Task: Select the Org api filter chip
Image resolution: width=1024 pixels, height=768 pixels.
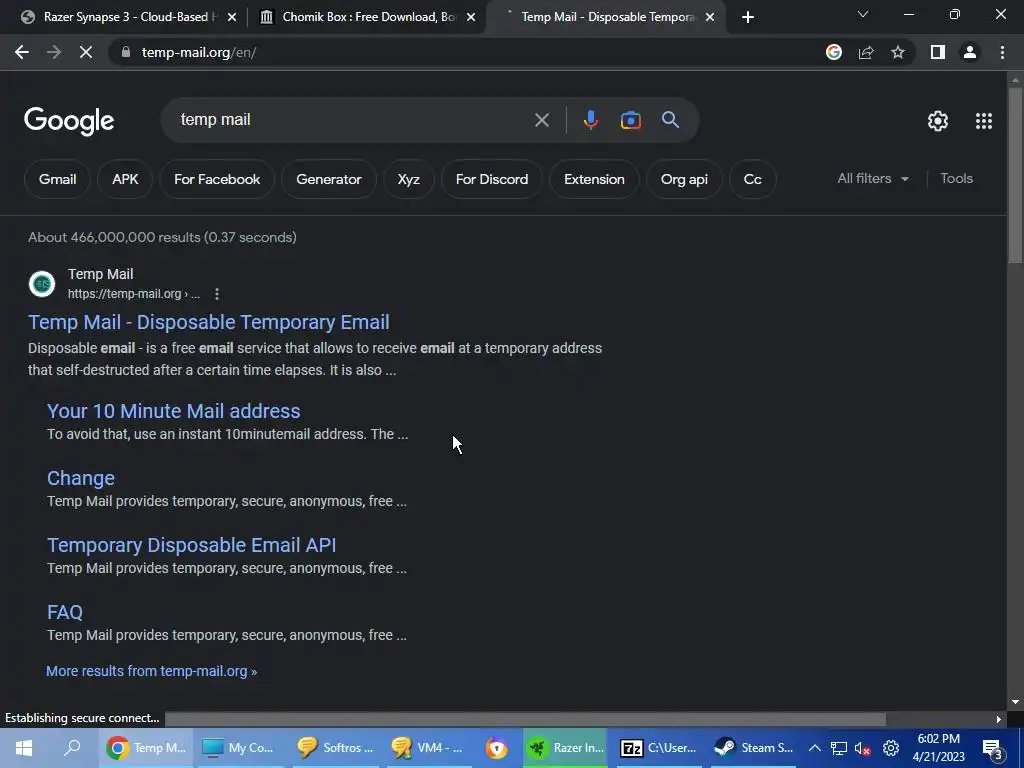Action: [x=684, y=179]
